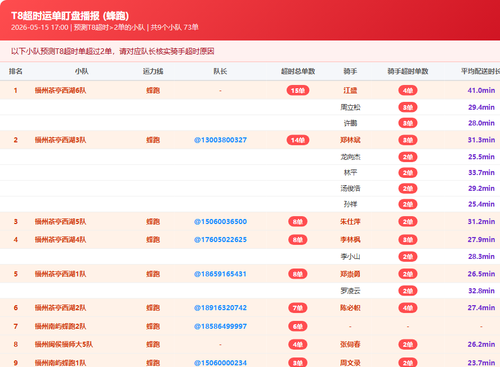Click the notice text starting 以下小队预测T8超时单
This screenshot has height=367, width=500.
(112, 51)
